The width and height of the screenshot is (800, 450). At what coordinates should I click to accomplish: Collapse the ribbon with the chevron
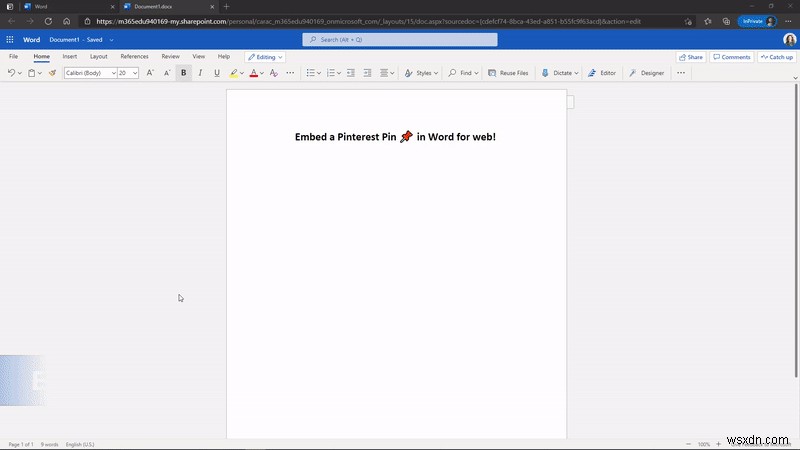point(795,78)
